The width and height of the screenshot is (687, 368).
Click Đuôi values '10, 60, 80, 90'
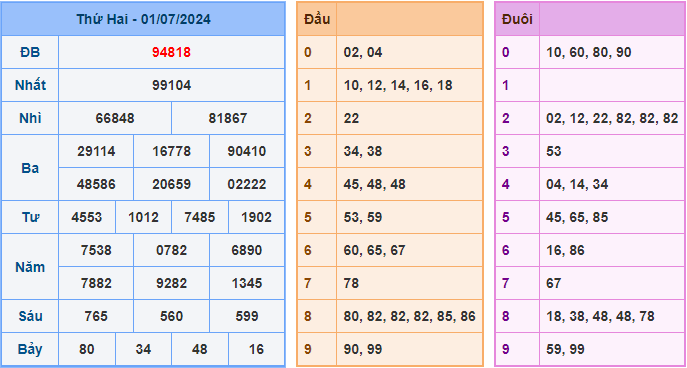point(589,53)
